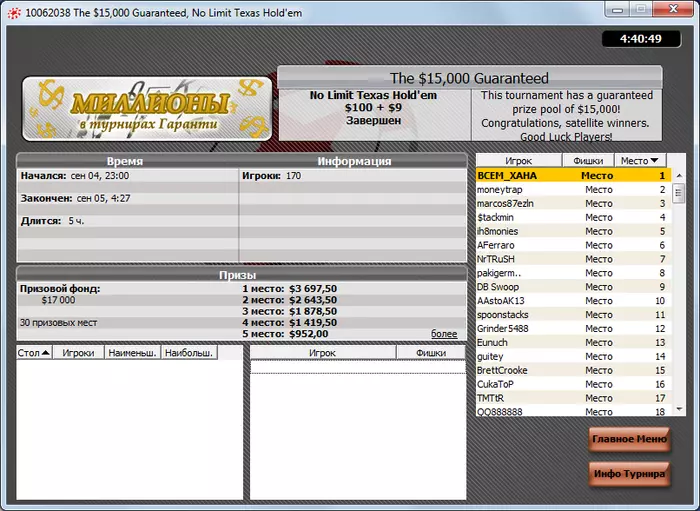Image resolution: width=700 pixels, height=511 pixels.
Task: Close the tournament lobby window
Action: [674, 9]
